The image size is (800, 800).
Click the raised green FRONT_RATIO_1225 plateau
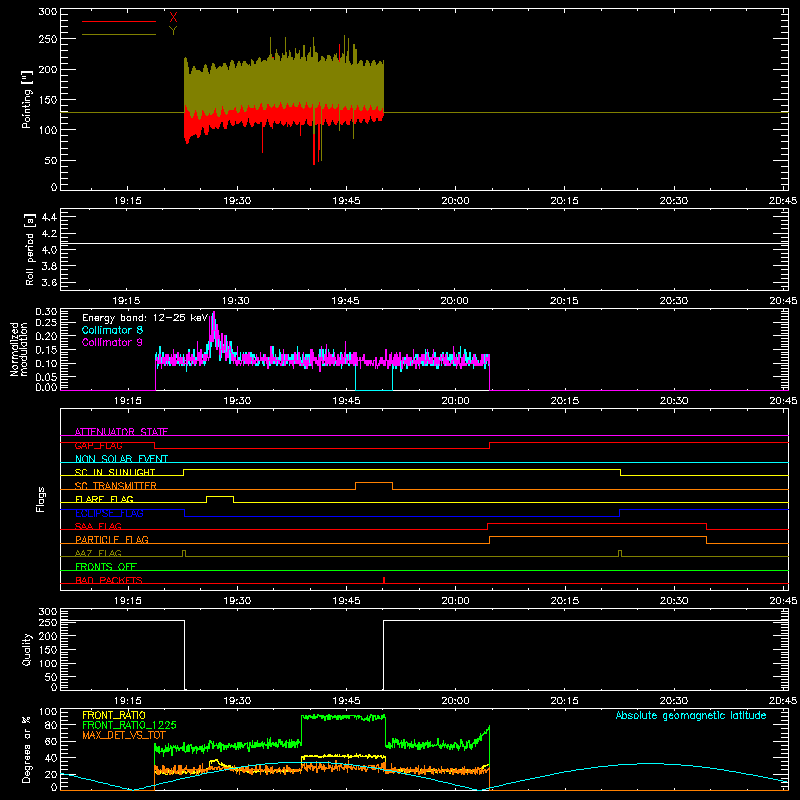click(x=343, y=717)
